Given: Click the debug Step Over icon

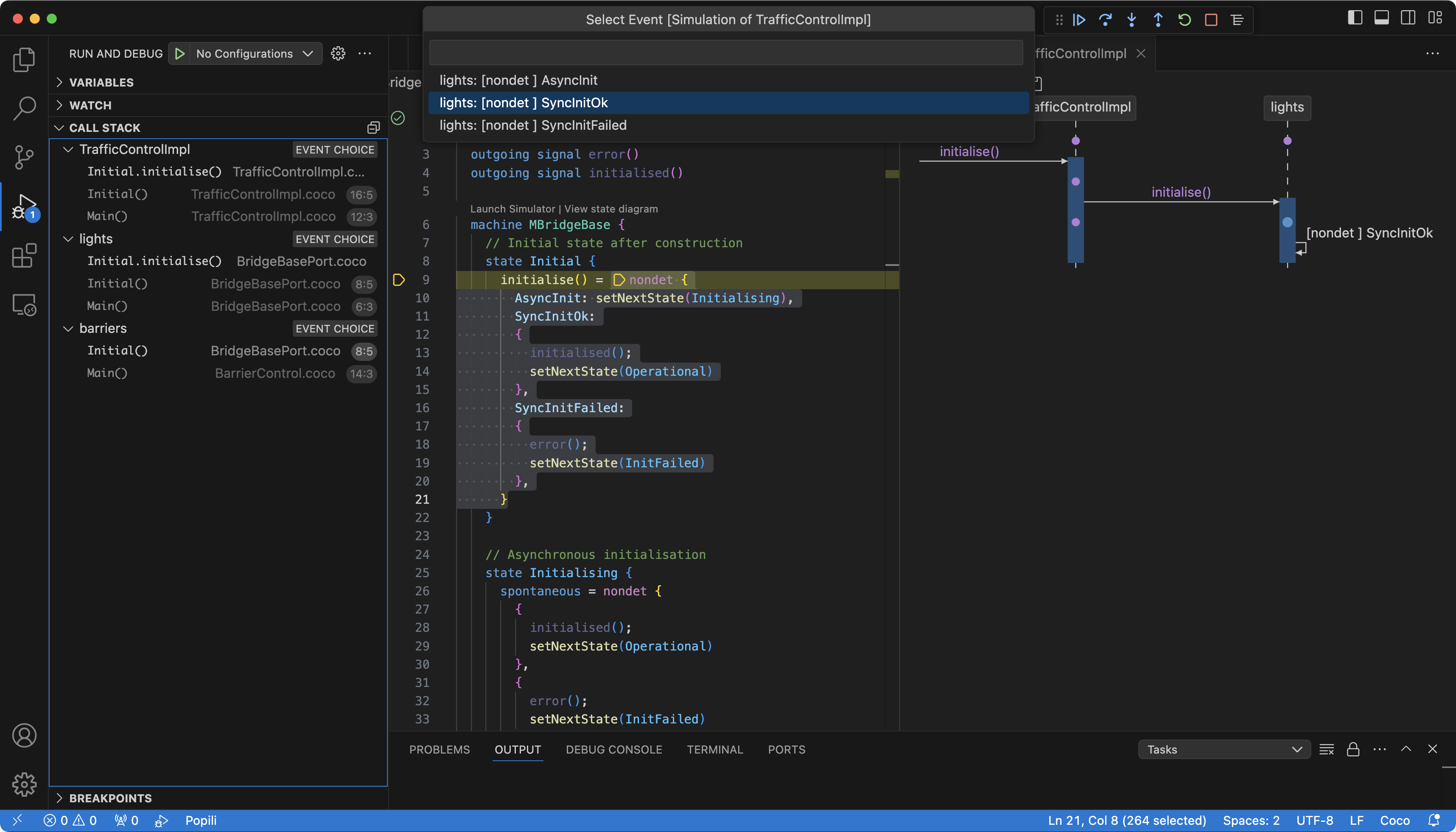Looking at the screenshot, I should coord(1105,20).
